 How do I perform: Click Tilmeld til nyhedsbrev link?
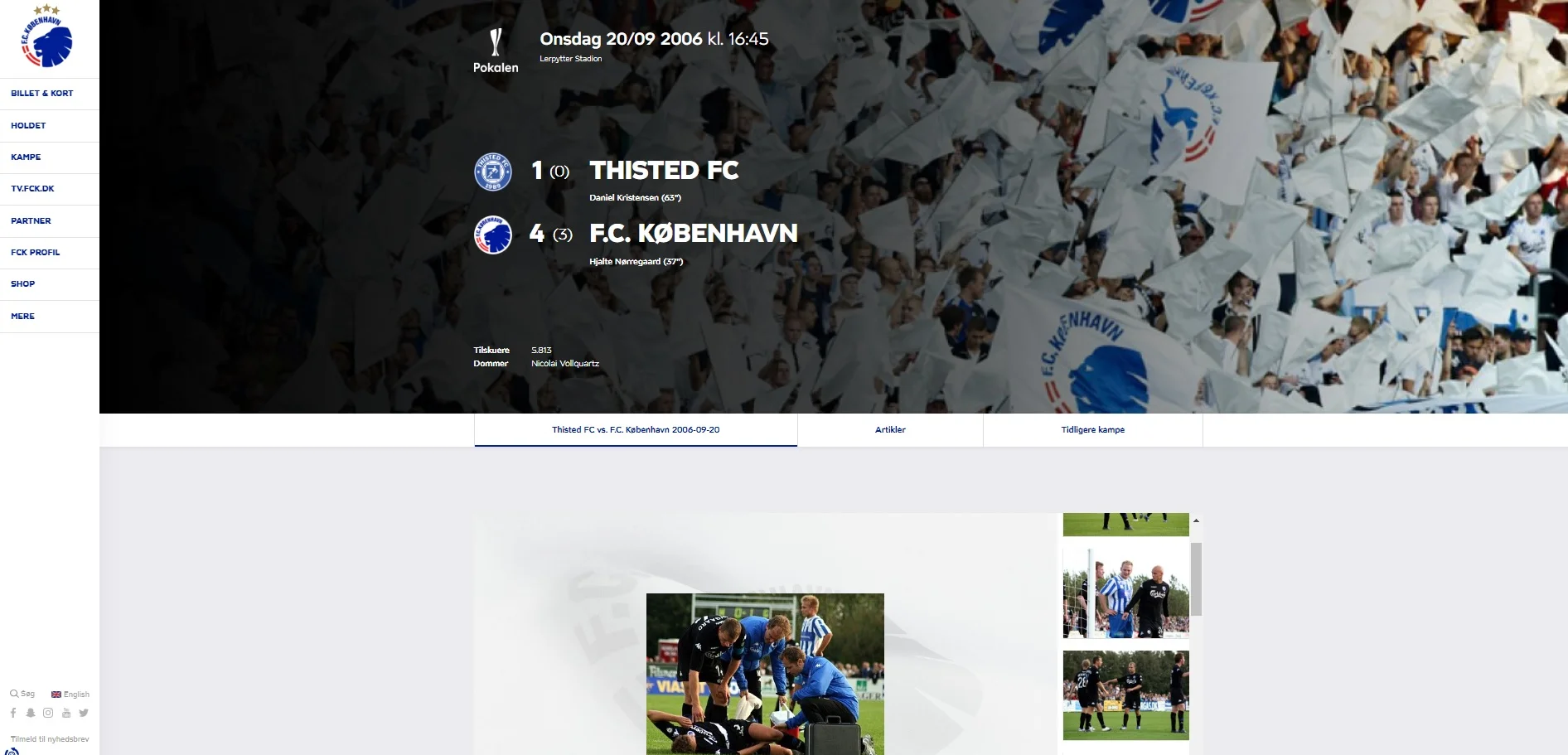tap(50, 739)
